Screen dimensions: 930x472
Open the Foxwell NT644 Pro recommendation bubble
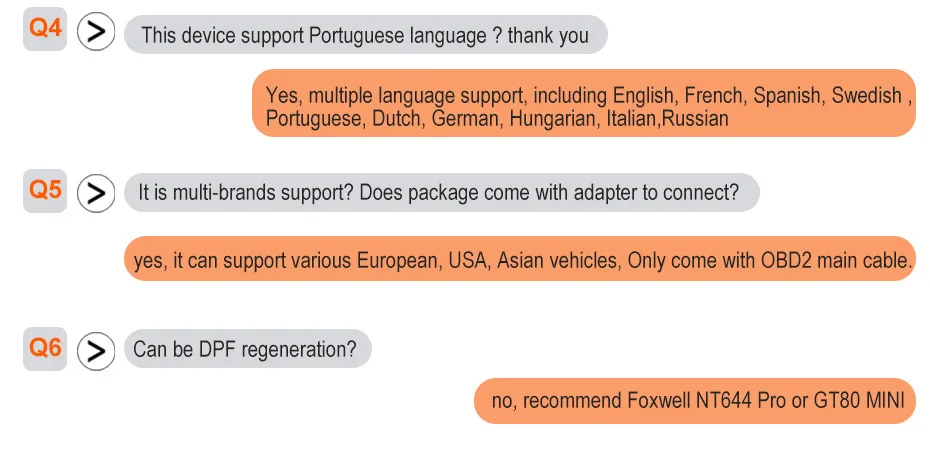pyautogui.click(x=695, y=401)
